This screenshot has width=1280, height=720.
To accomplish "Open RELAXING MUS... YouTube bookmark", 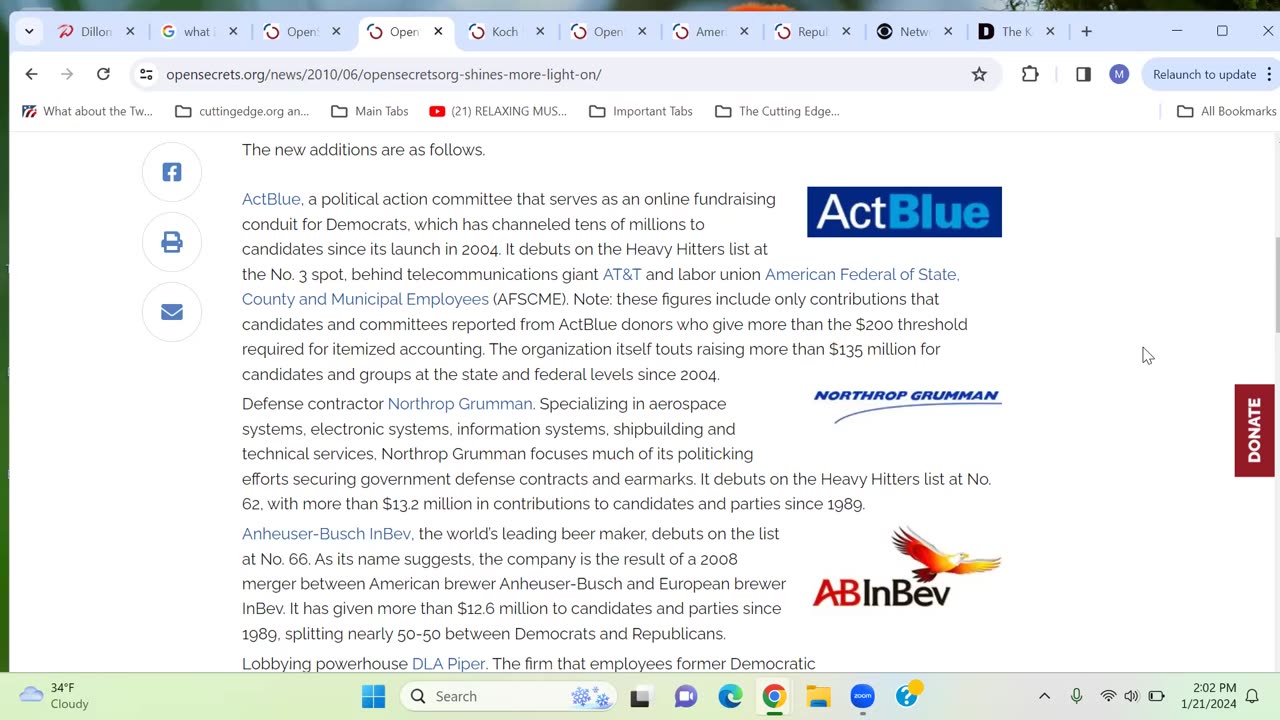I will [x=497, y=111].
